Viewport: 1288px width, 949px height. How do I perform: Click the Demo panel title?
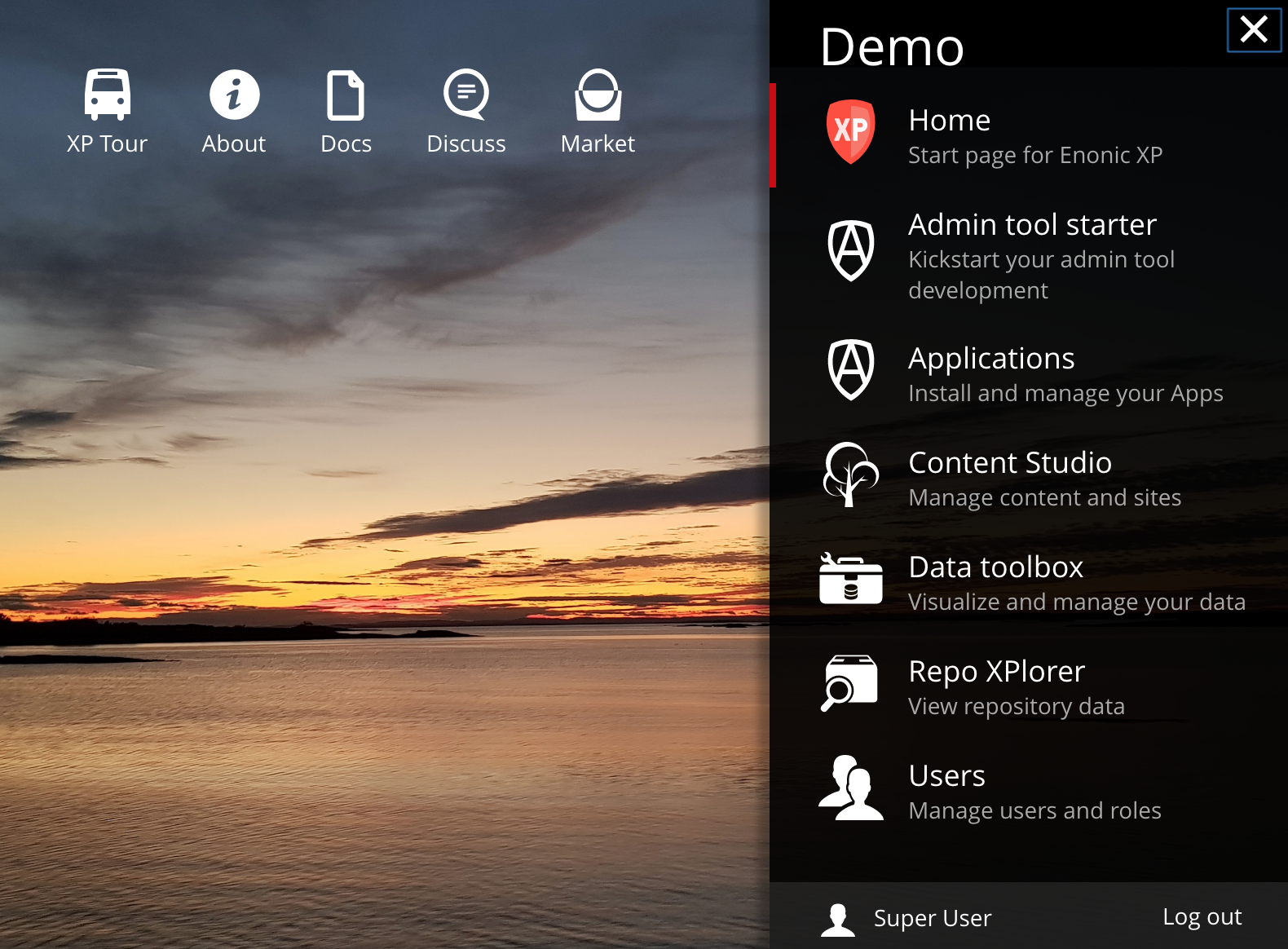[x=892, y=47]
